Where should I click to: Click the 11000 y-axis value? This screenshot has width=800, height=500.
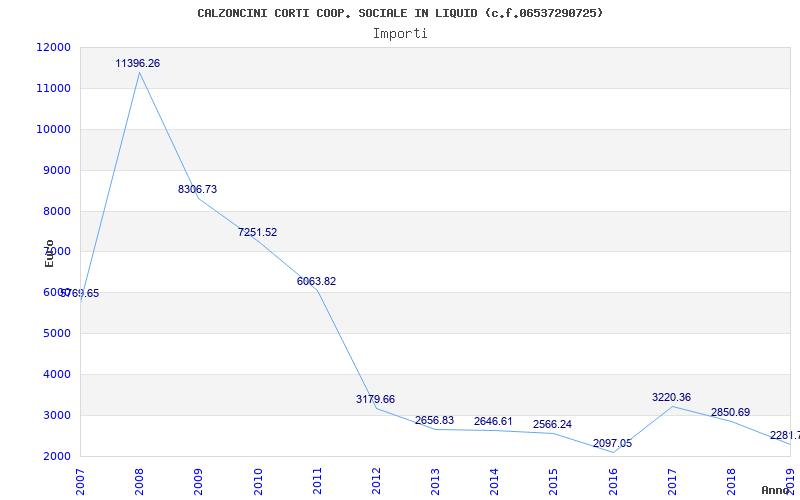coord(53,88)
